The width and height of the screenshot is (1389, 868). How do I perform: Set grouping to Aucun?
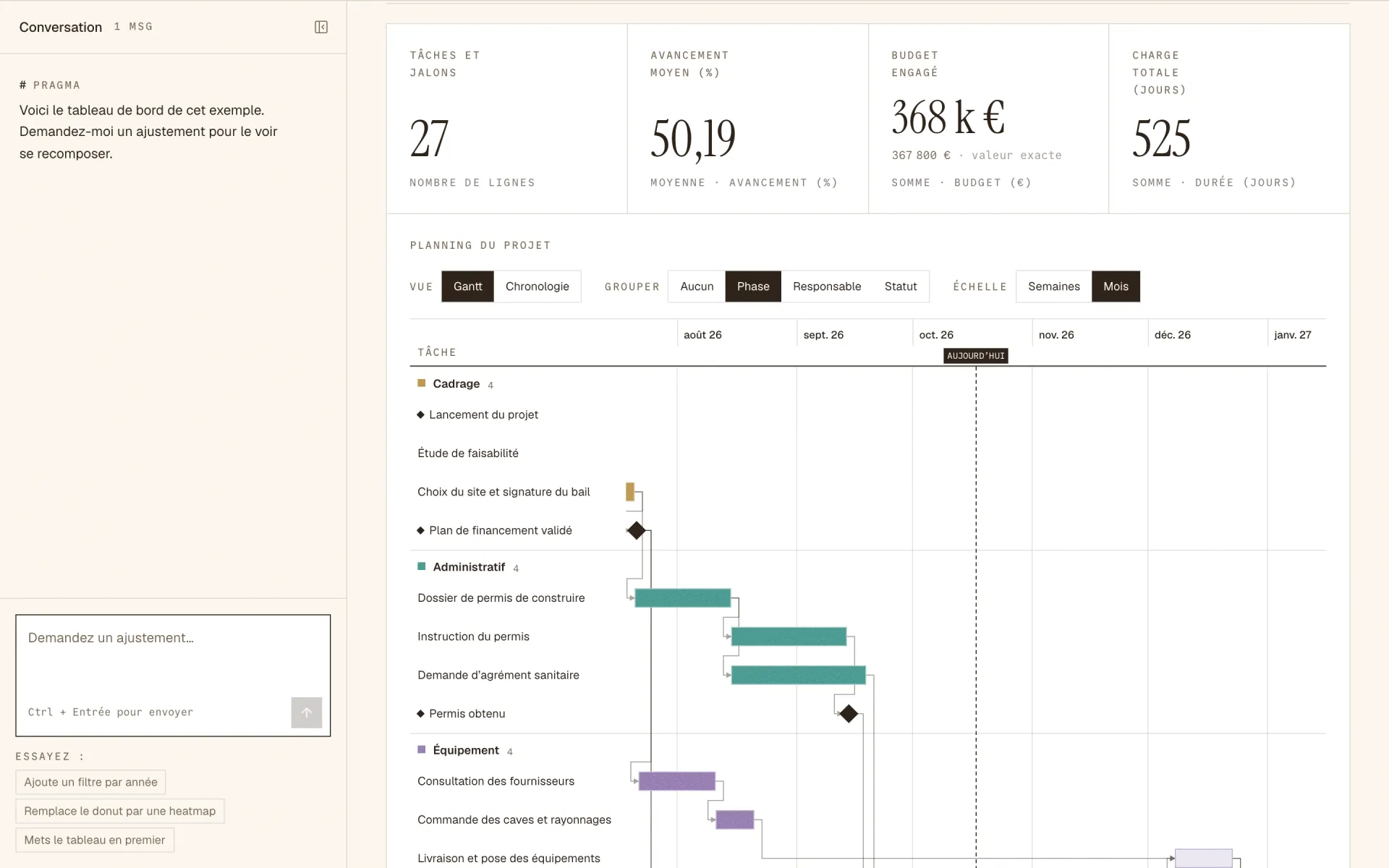[x=697, y=286]
